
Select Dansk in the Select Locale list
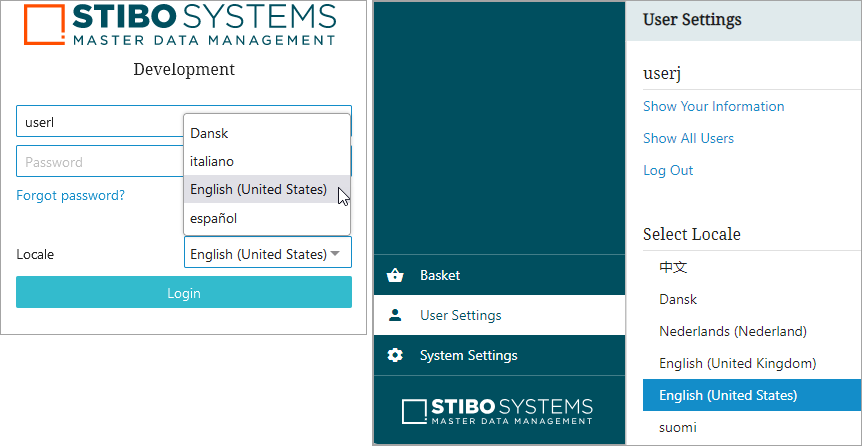[x=752, y=299]
